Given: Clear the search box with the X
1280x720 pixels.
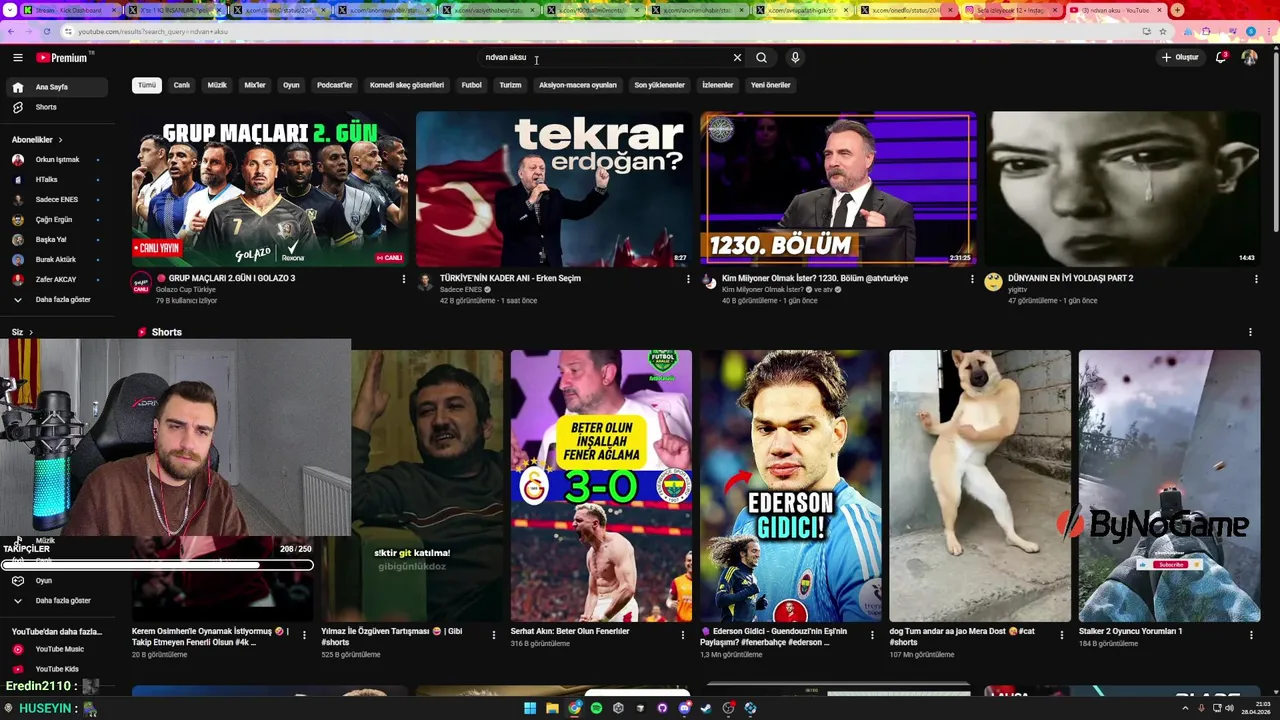Looking at the screenshot, I should click(737, 57).
